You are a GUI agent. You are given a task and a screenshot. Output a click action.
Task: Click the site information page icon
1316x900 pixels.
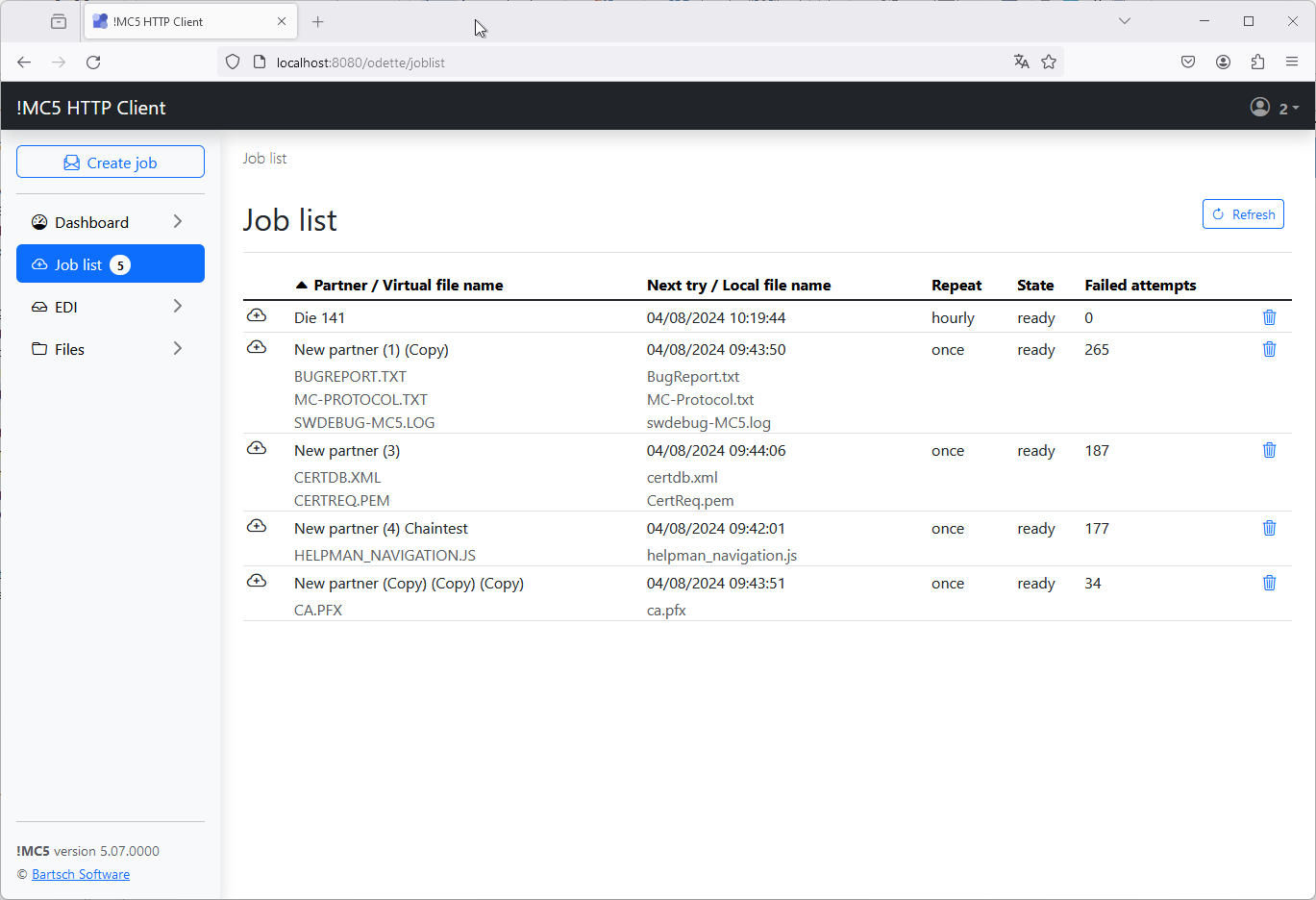[x=259, y=62]
